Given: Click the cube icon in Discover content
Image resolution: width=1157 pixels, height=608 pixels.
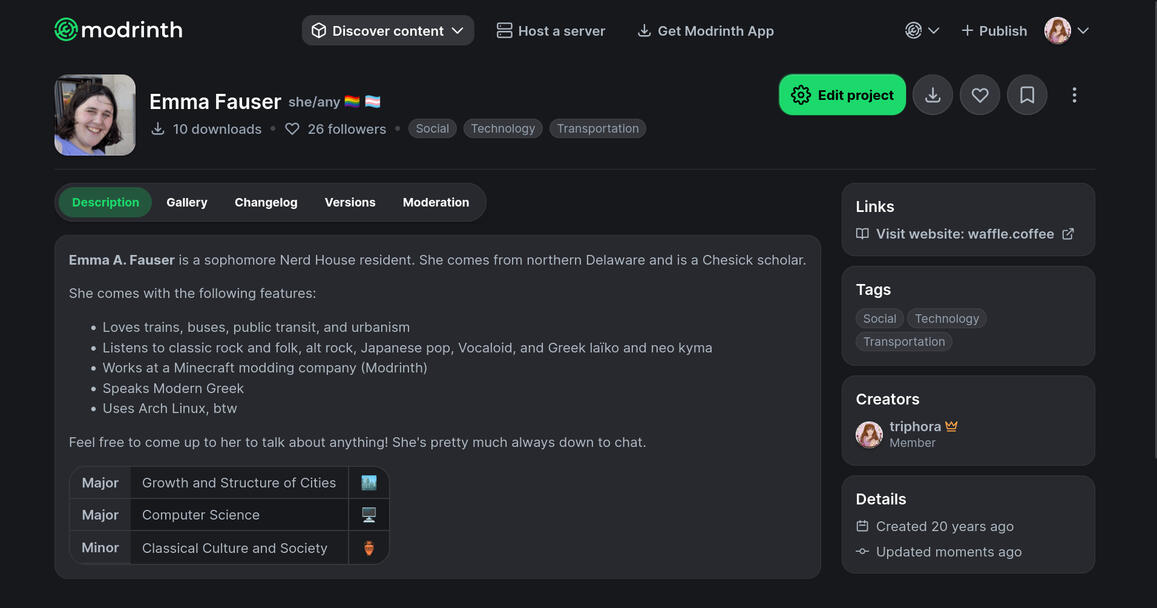Looking at the screenshot, I should (x=319, y=30).
